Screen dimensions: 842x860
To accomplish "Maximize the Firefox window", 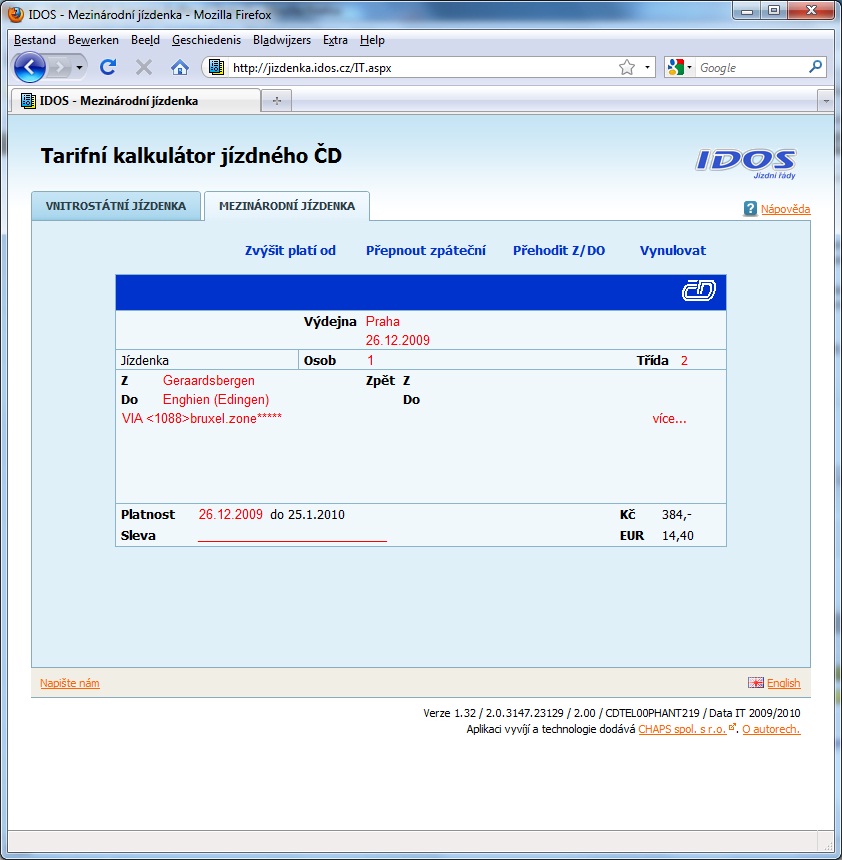I will click(x=774, y=10).
